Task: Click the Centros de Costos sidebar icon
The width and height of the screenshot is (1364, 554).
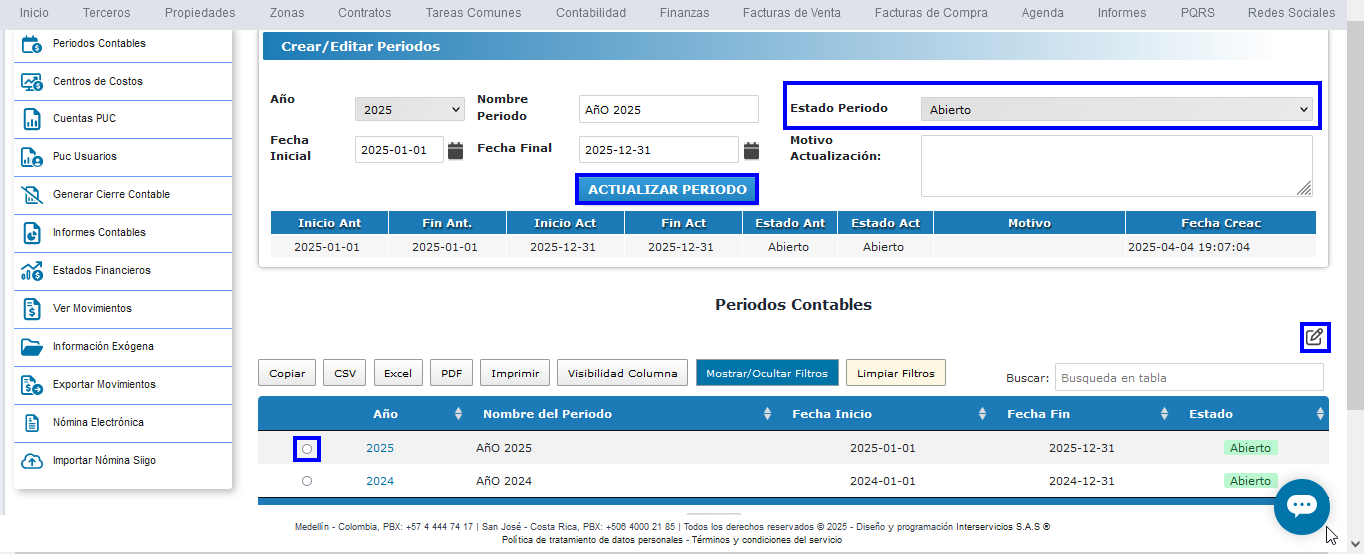Action: click(32, 82)
